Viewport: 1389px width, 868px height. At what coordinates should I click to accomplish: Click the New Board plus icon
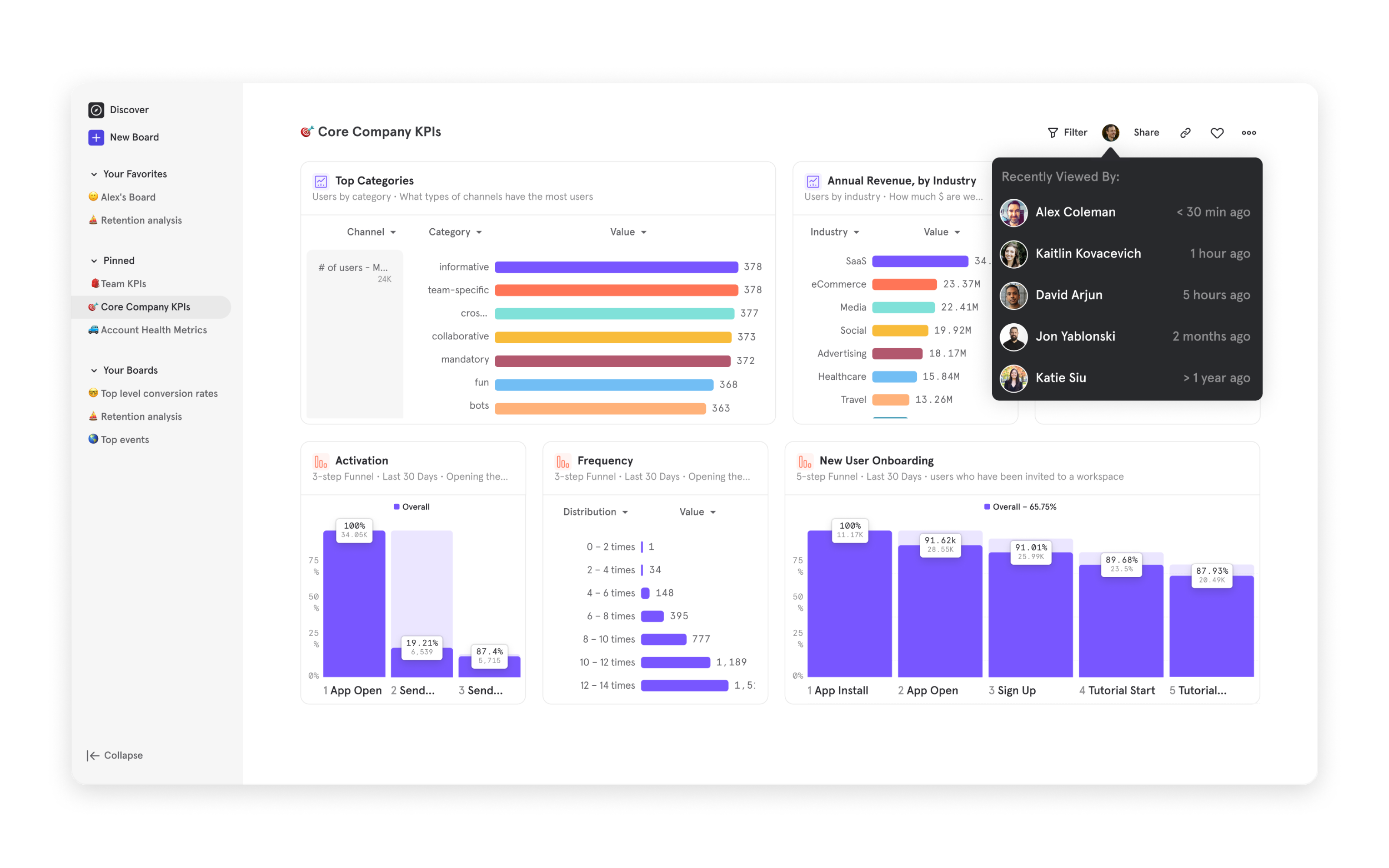(x=96, y=137)
